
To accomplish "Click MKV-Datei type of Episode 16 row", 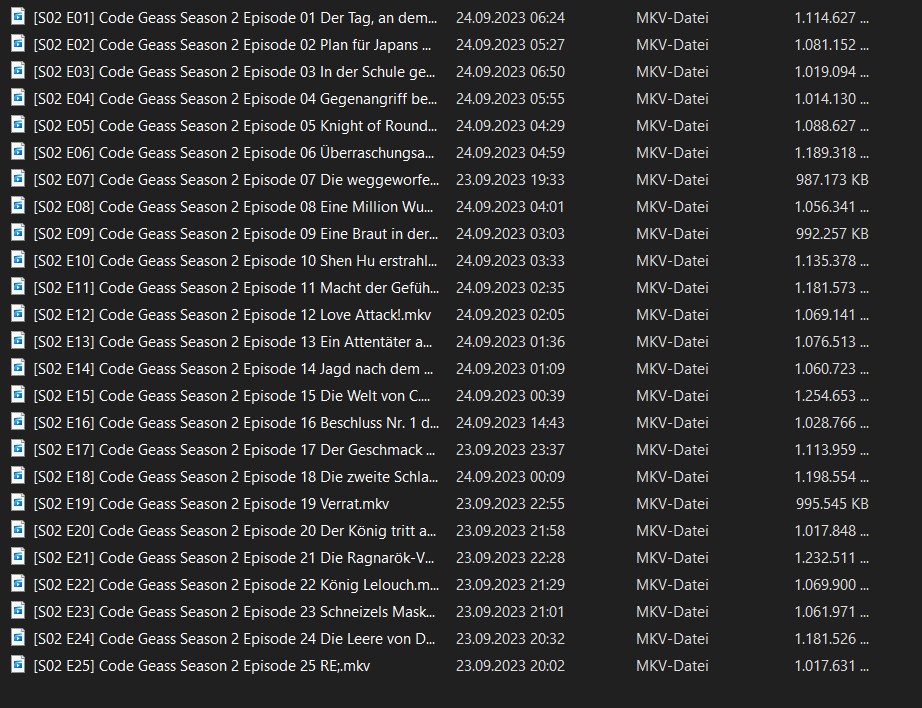I will 672,423.
